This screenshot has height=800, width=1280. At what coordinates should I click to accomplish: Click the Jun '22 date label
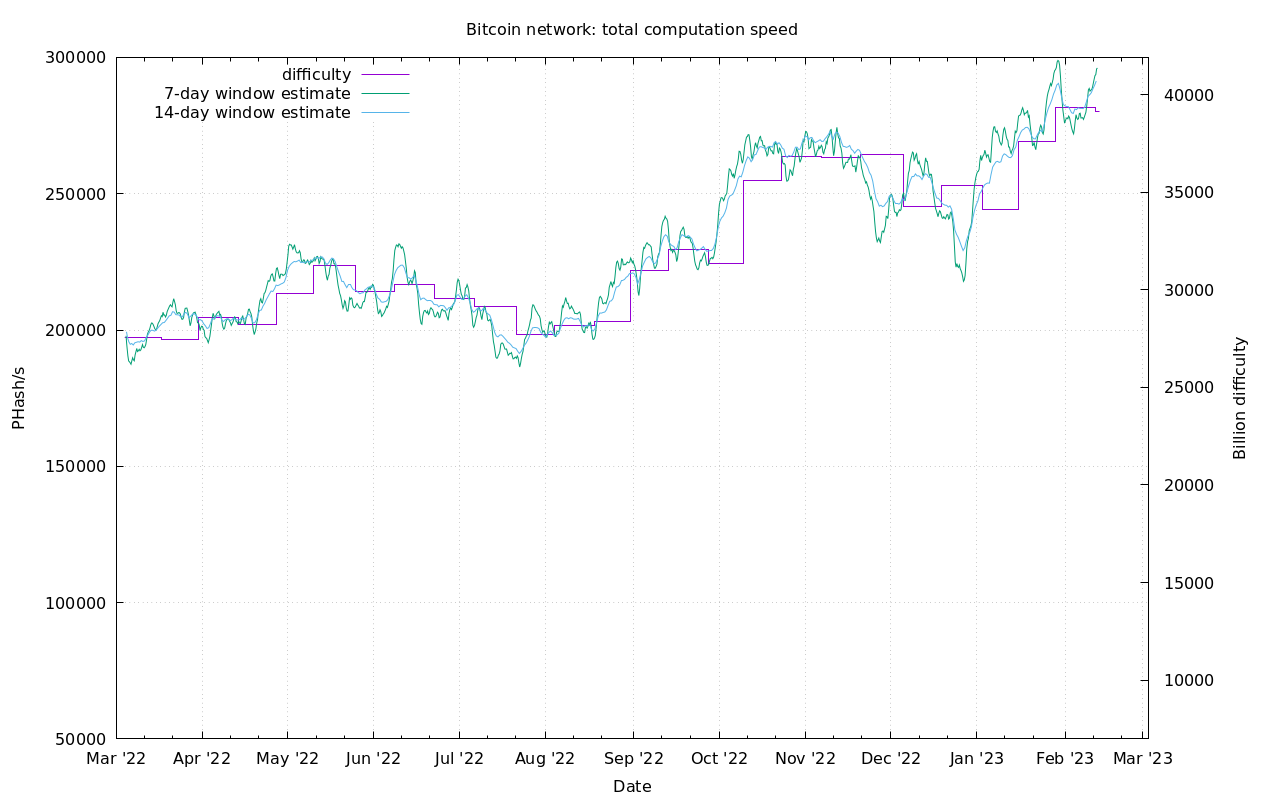373,759
